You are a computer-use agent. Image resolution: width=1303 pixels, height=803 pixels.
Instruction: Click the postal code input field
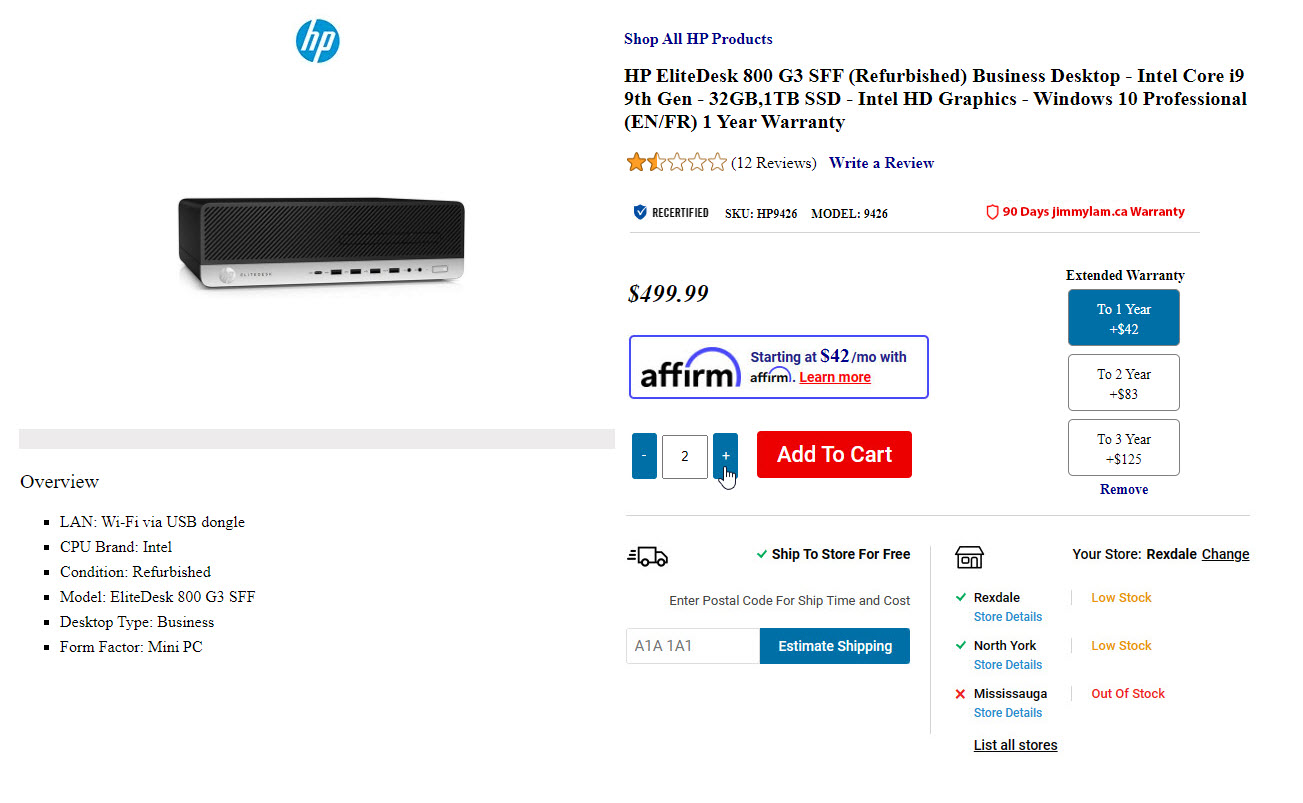tap(692, 646)
